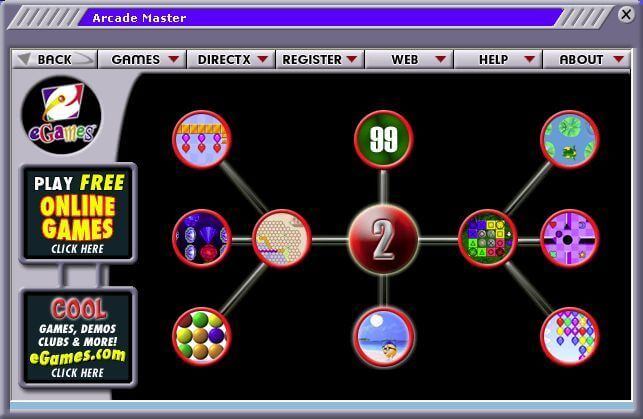Click the eGames logo

tap(62, 115)
